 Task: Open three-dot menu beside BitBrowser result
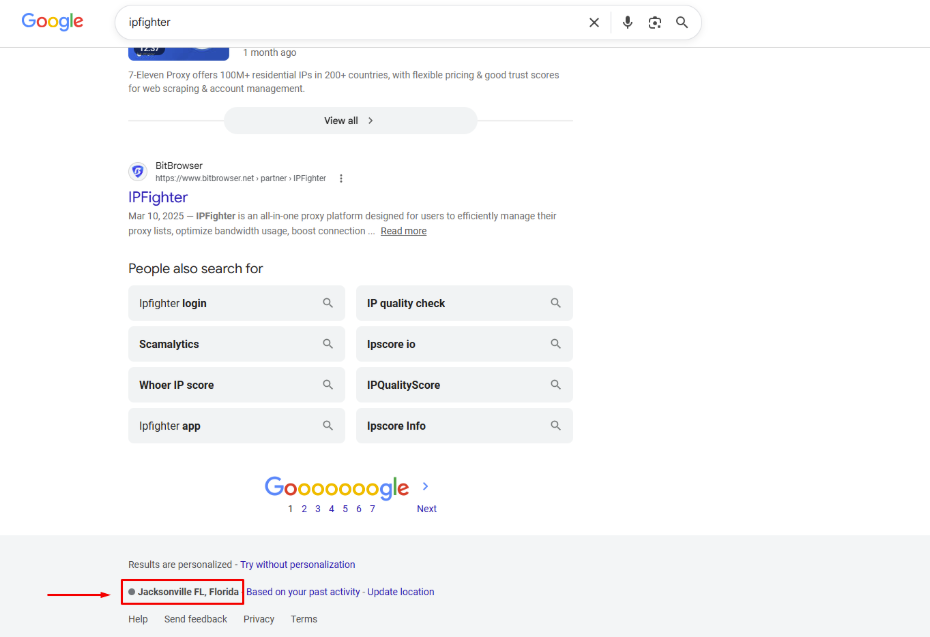pos(341,178)
